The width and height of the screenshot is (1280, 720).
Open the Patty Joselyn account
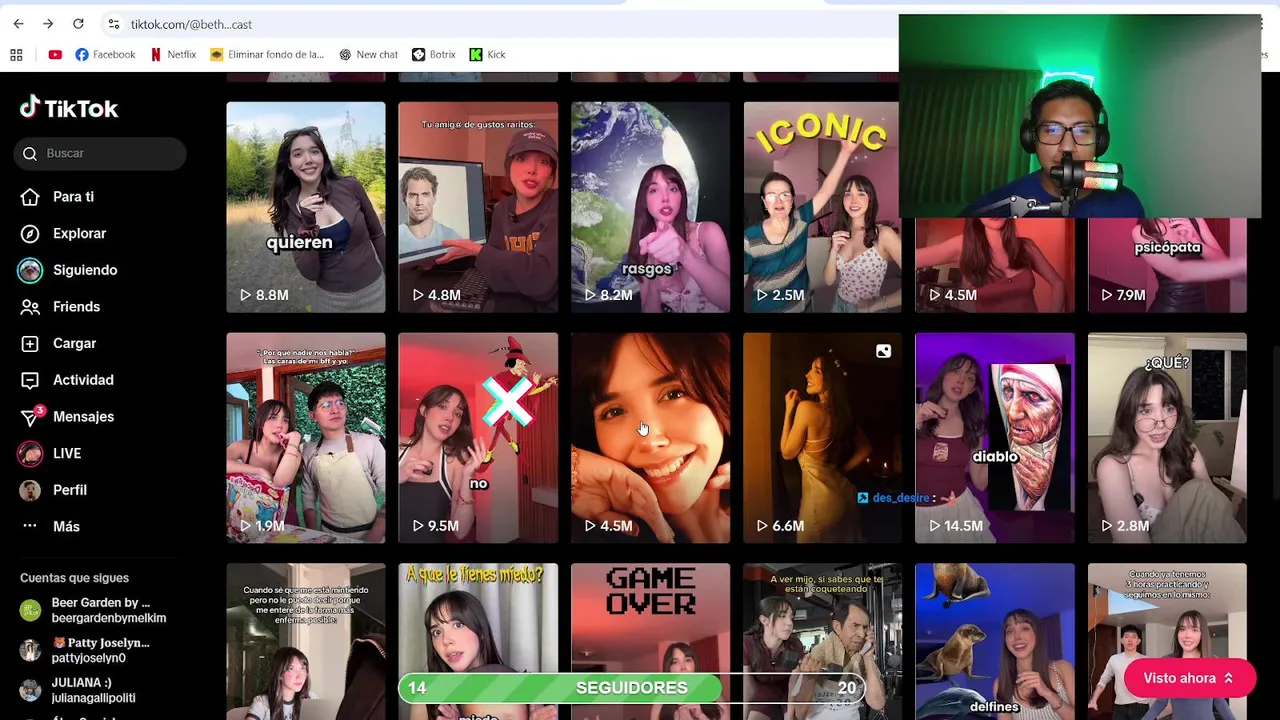tap(88, 650)
